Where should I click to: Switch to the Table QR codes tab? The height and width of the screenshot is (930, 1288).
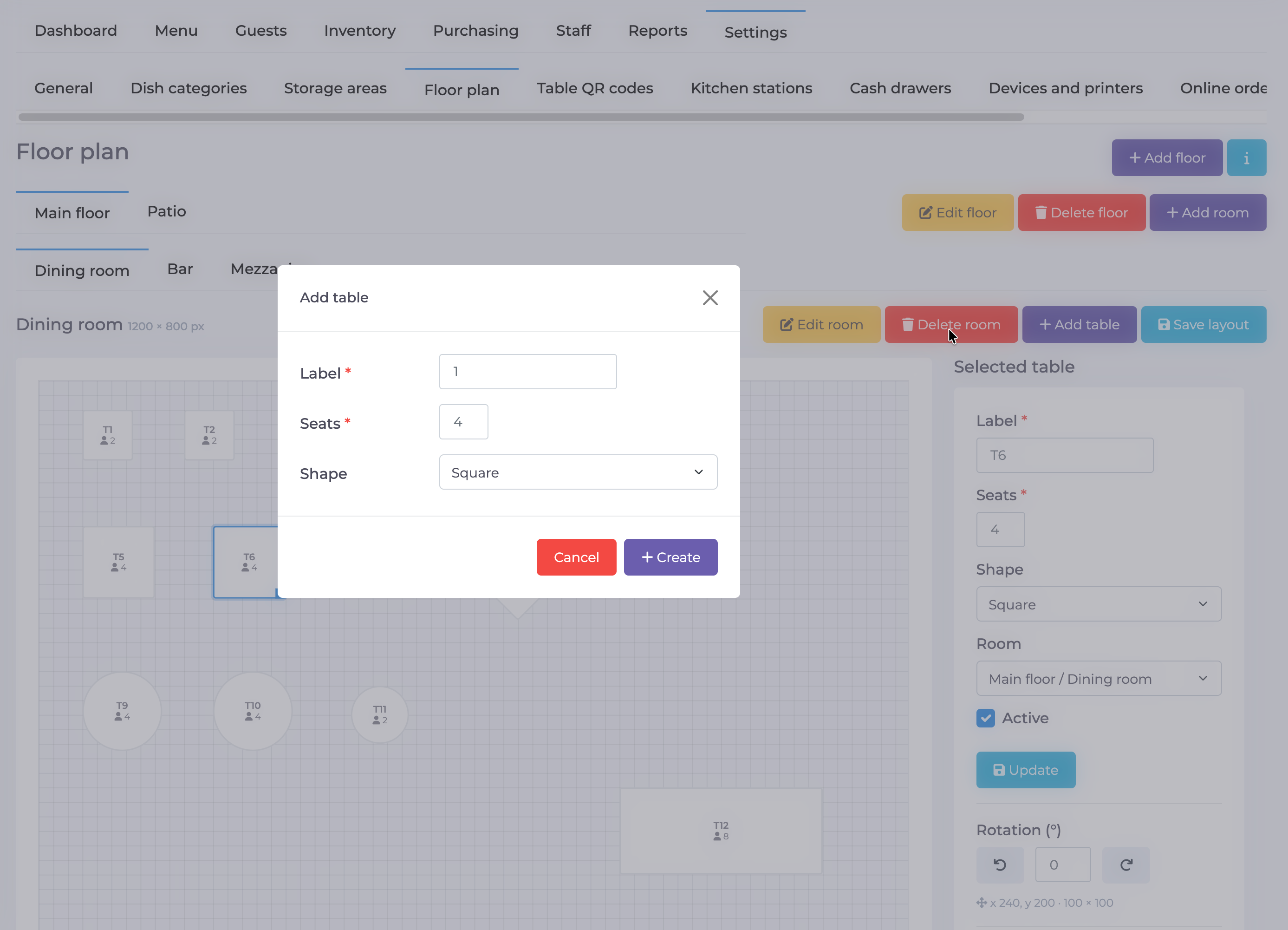tap(595, 88)
